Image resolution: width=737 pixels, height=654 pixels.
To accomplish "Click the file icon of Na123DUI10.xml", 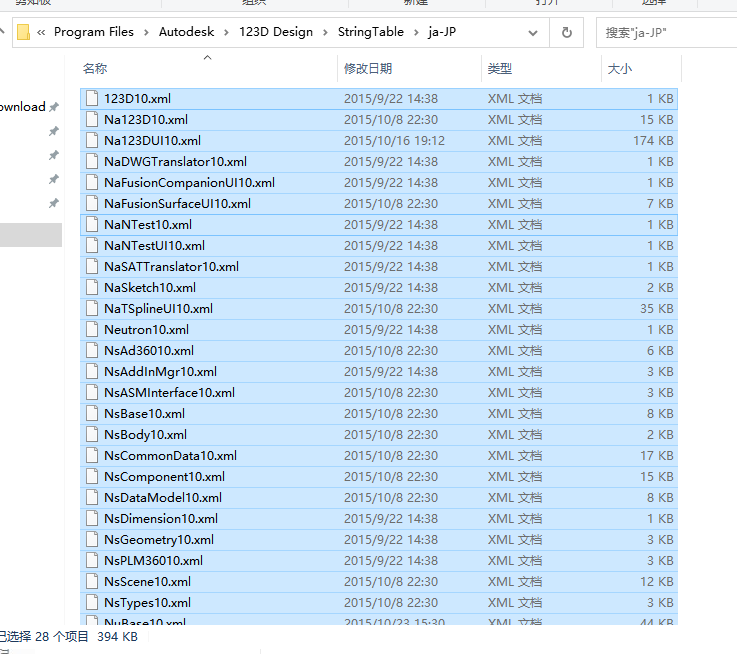I will [x=92, y=141].
